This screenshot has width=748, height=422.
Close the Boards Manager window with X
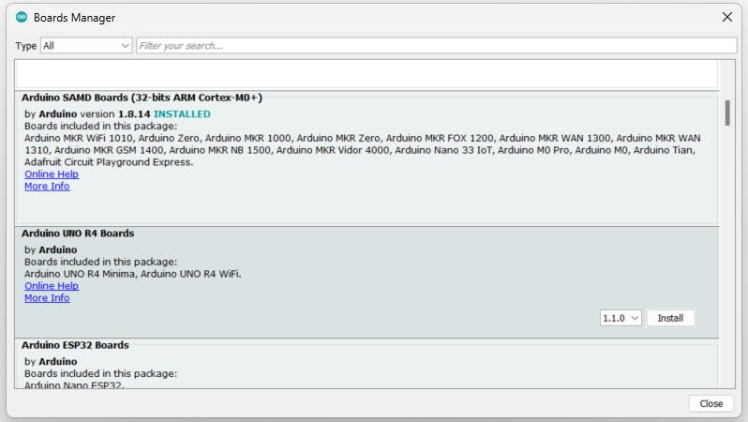click(x=727, y=17)
